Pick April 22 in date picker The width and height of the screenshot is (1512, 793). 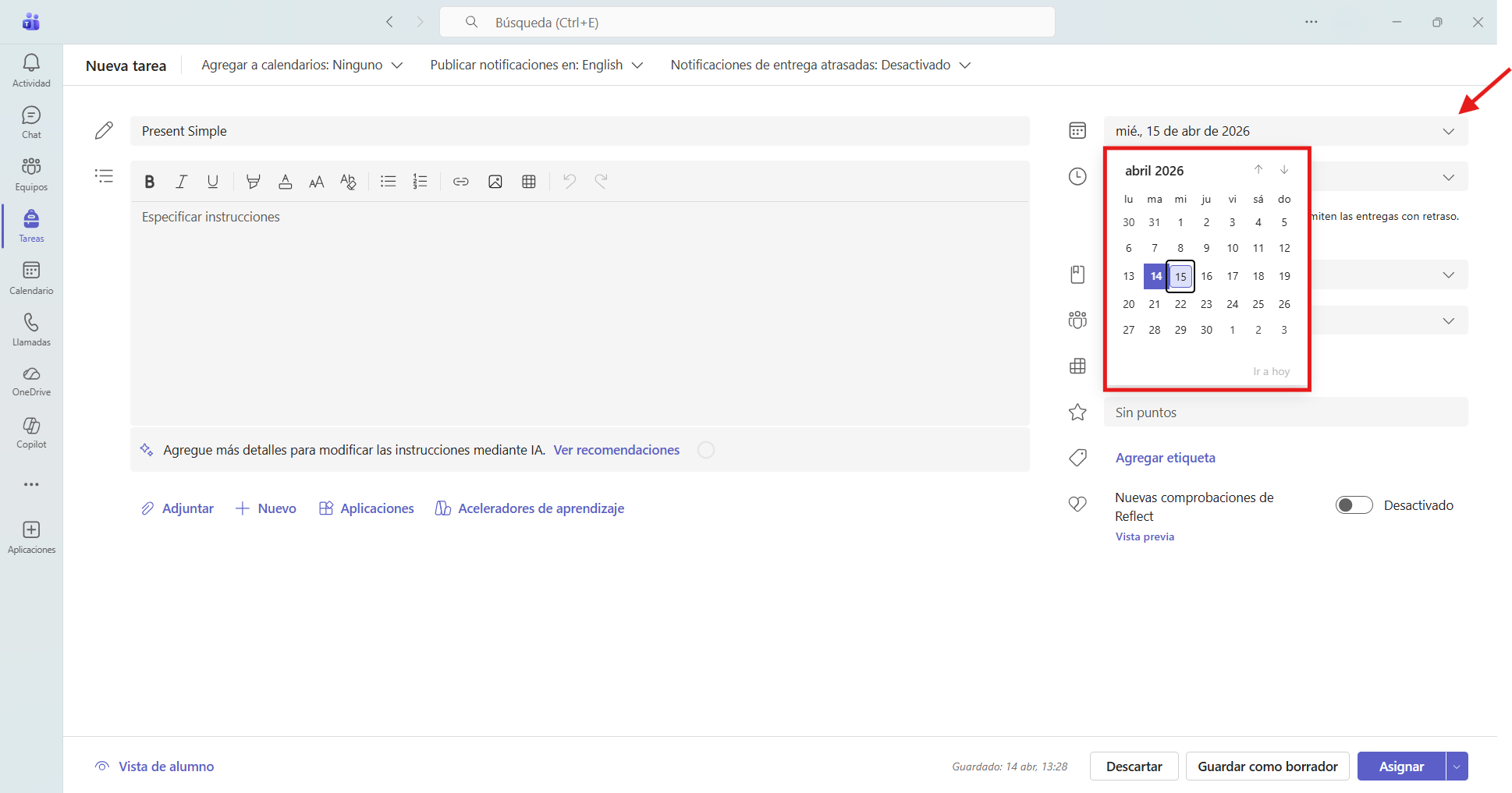pos(1180,304)
